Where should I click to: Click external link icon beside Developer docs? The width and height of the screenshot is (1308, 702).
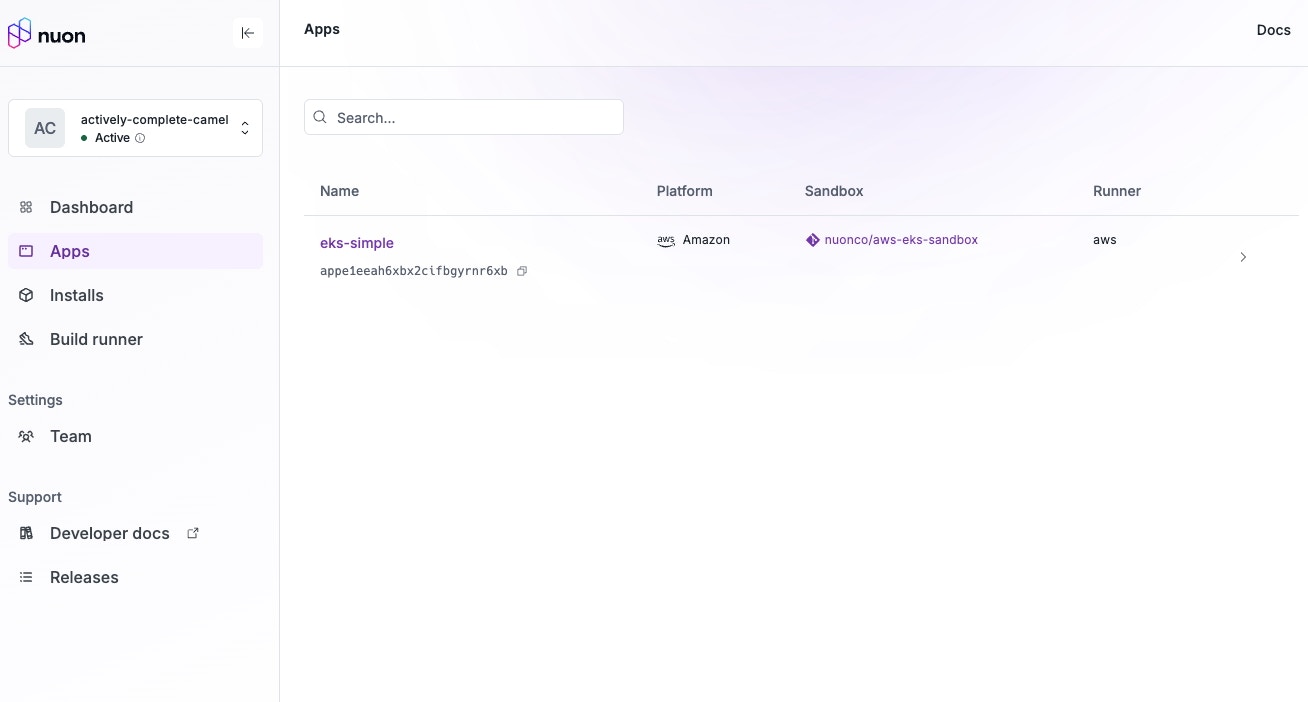point(193,533)
